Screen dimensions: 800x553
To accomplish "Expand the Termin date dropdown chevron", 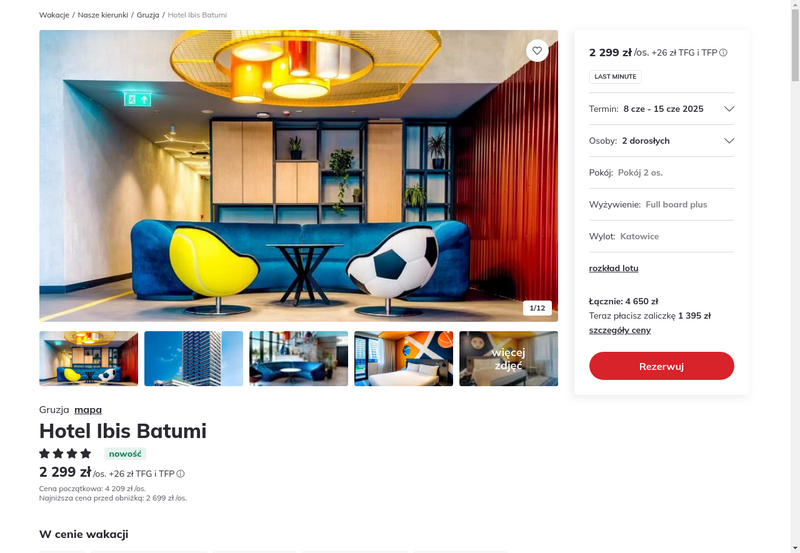I will click(729, 109).
